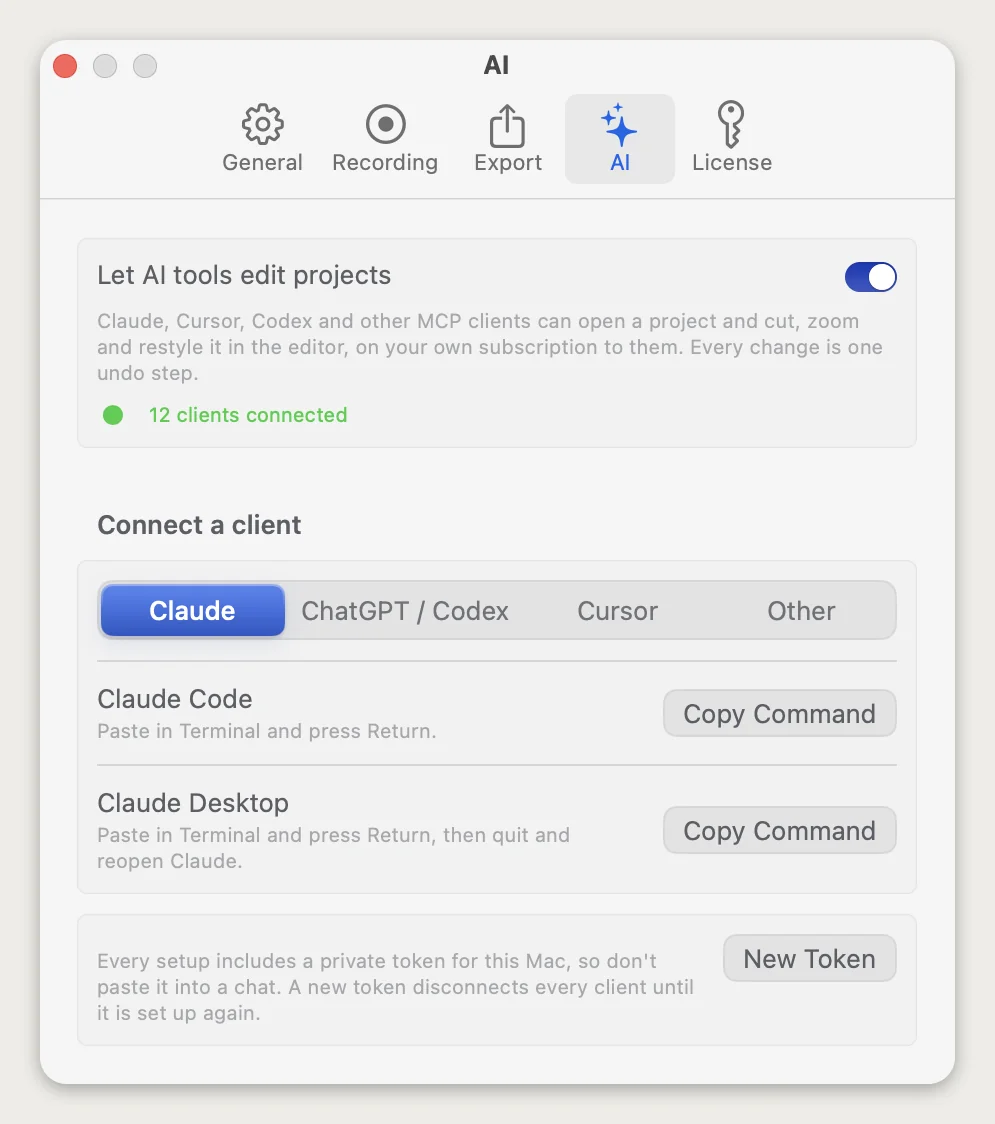The height and width of the screenshot is (1124, 995).
Task: Click the "12 clients connected" status text
Action: pyautogui.click(x=248, y=415)
